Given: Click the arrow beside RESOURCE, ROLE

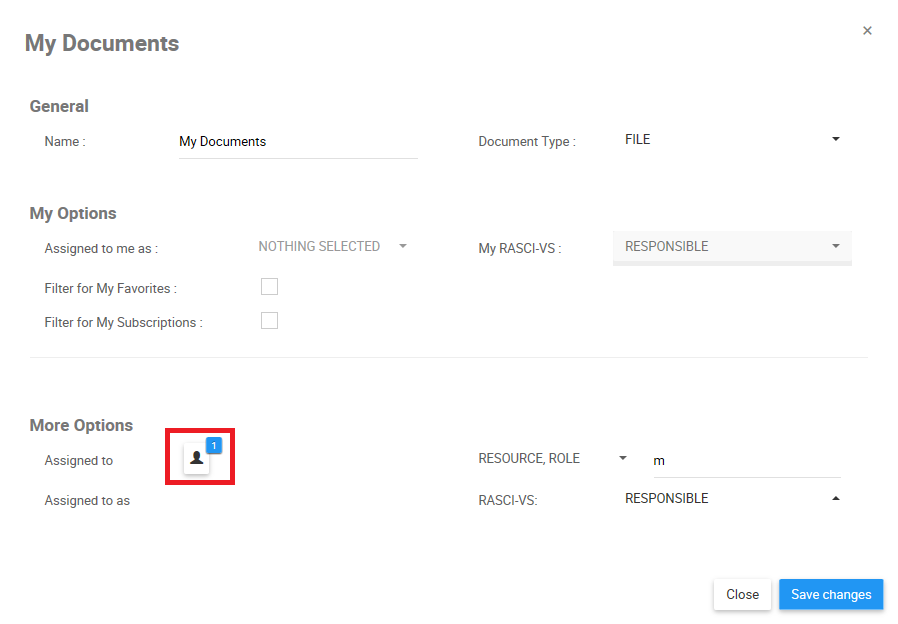Looking at the screenshot, I should coord(623,458).
